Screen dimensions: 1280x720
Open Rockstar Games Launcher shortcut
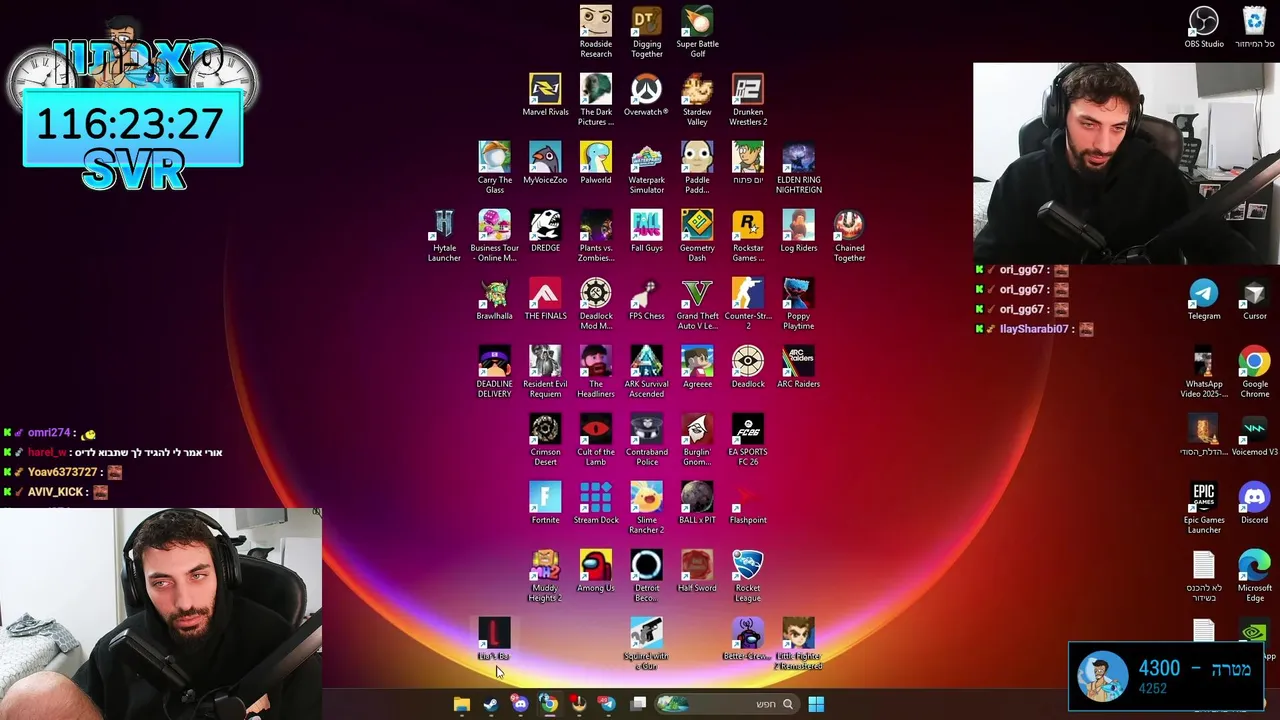click(748, 236)
